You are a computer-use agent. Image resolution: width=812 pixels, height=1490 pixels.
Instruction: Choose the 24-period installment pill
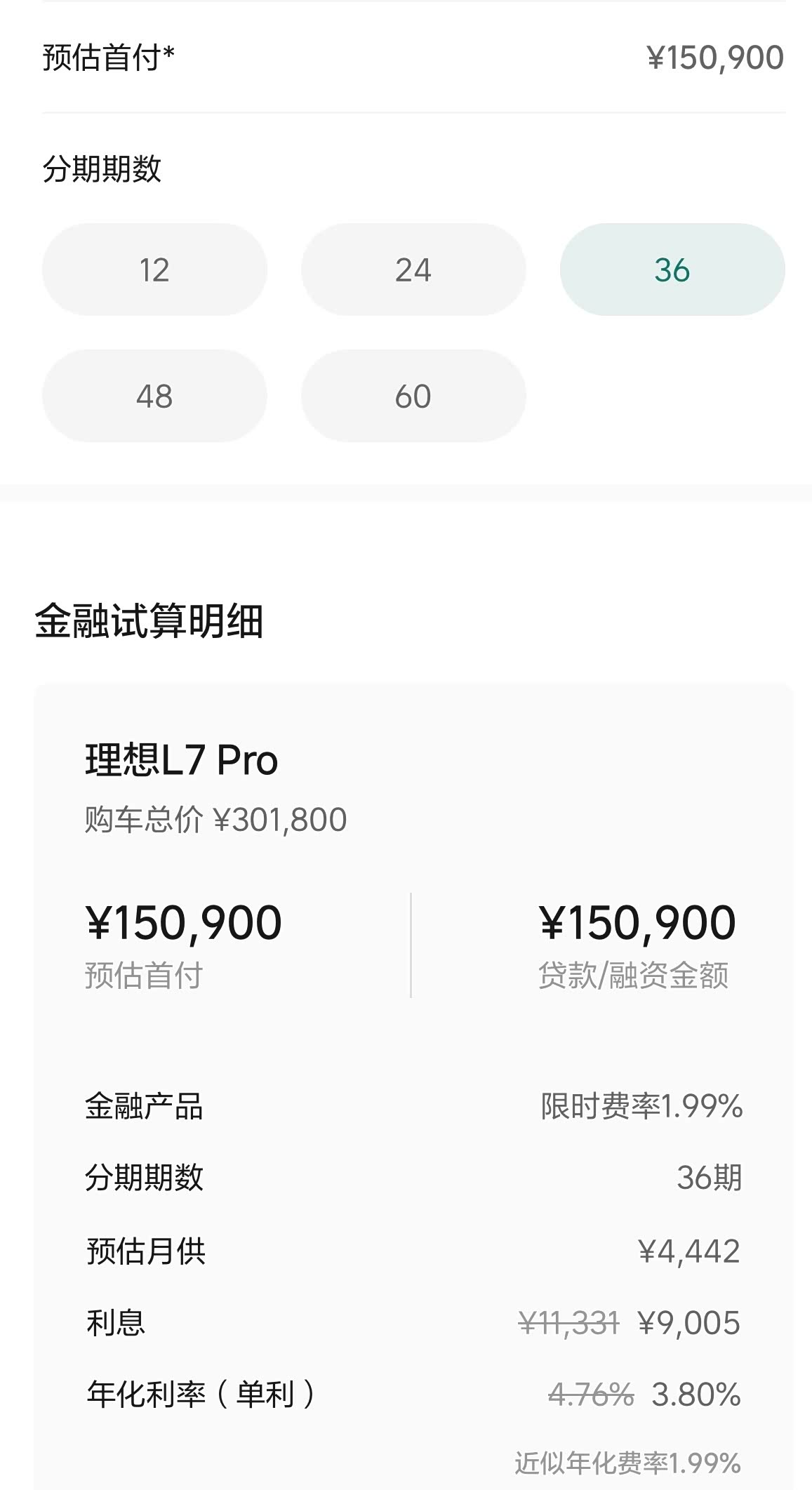[x=413, y=270]
